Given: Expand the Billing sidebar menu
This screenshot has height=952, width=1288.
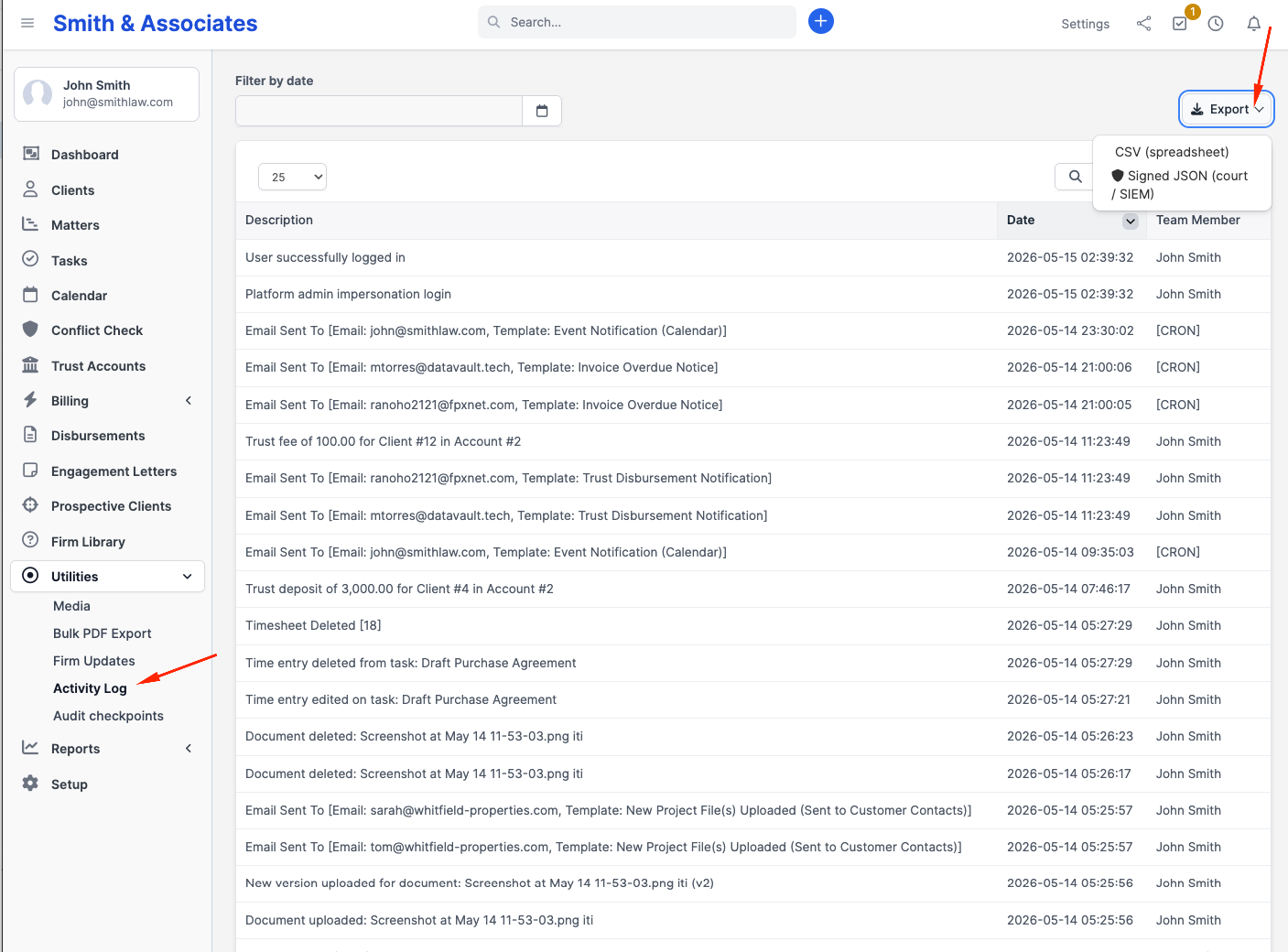Looking at the screenshot, I should pyautogui.click(x=107, y=401).
